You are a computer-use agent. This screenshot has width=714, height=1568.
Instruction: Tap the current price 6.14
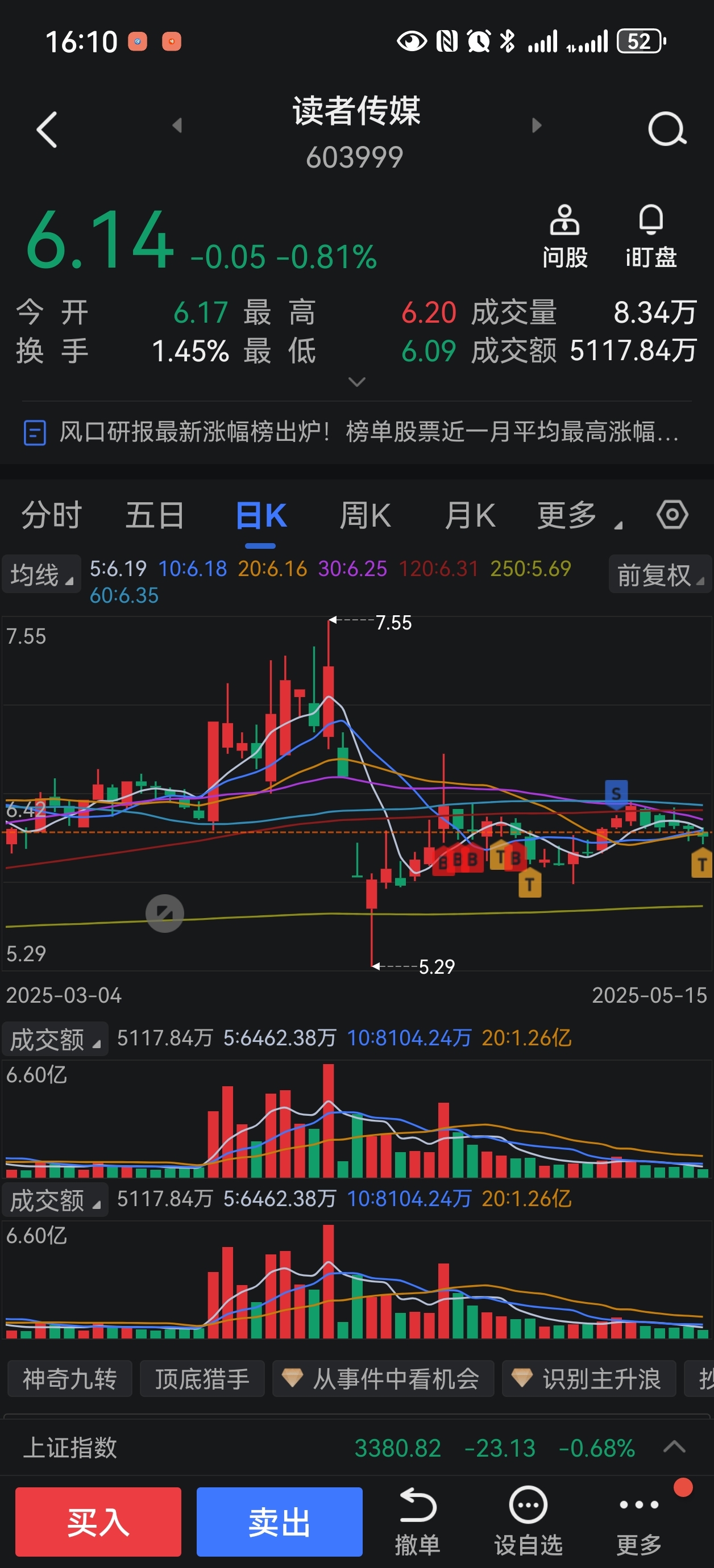[101, 239]
